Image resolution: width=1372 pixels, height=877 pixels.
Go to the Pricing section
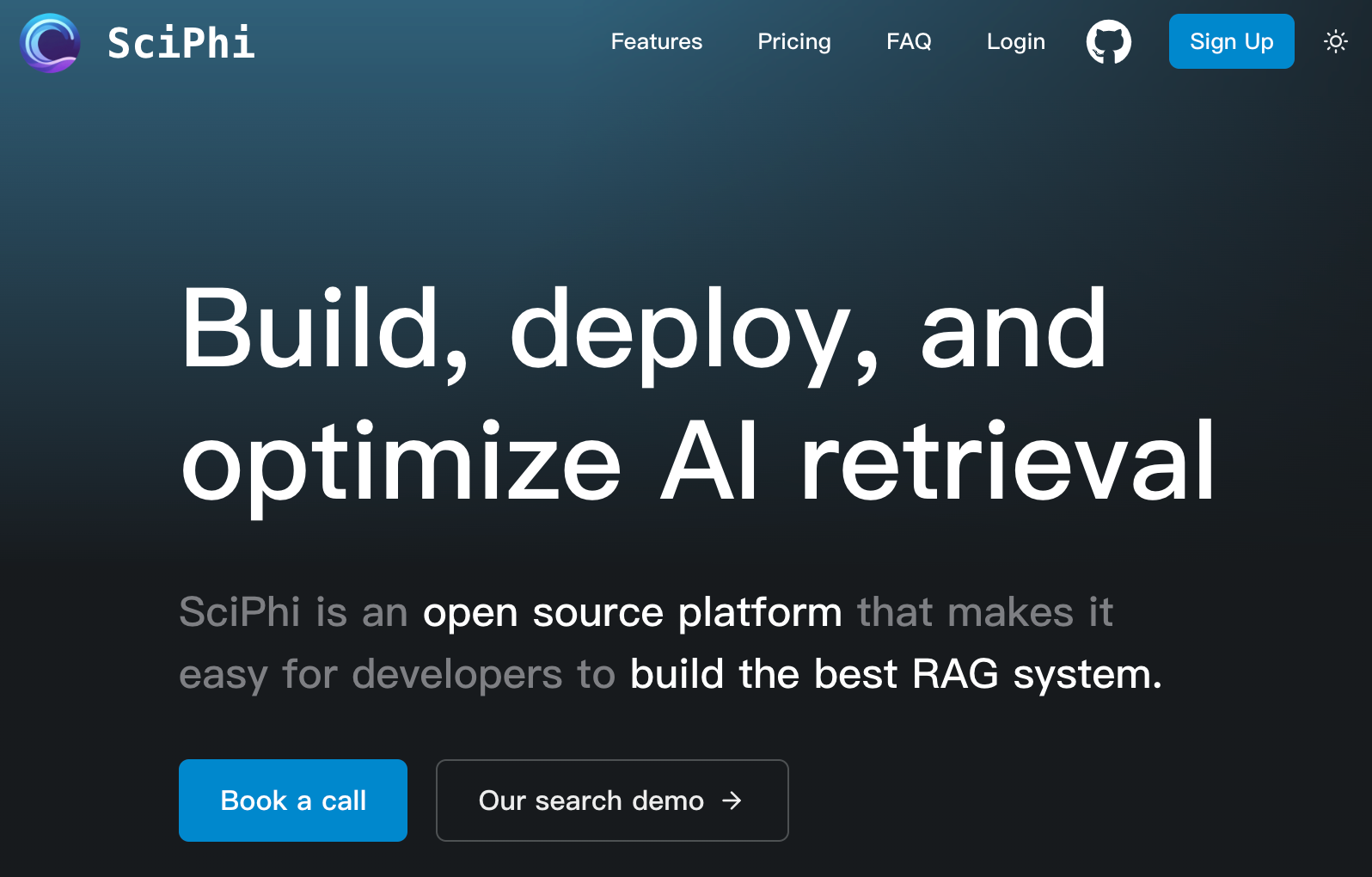click(x=794, y=41)
